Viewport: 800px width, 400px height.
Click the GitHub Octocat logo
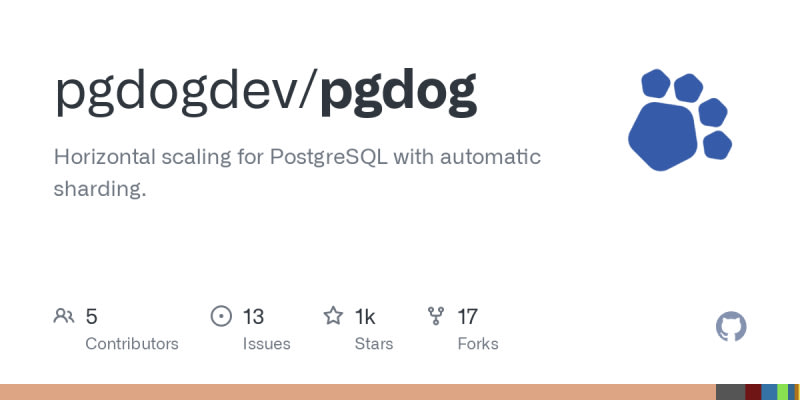[x=731, y=326]
